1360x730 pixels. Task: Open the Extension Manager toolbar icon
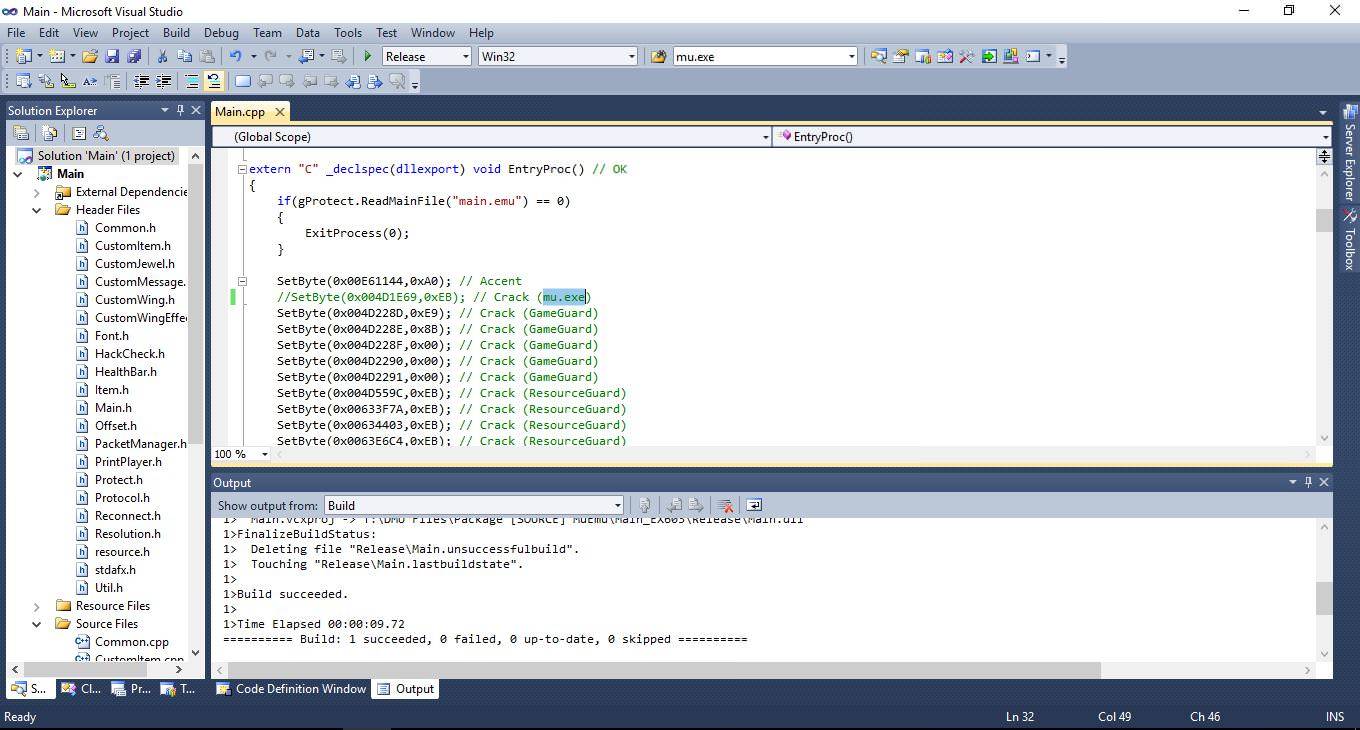(x=1010, y=57)
